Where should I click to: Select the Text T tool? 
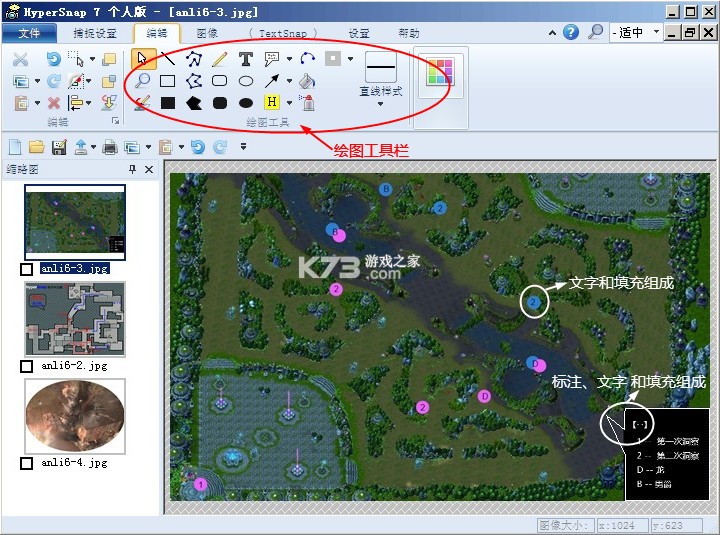pyautogui.click(x=246, y=59)
